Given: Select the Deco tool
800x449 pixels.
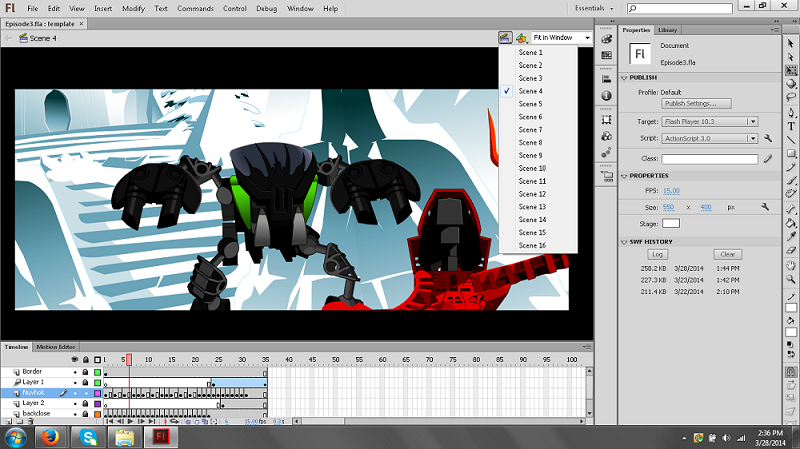Looking at the screenshot, I should [791, 193].
